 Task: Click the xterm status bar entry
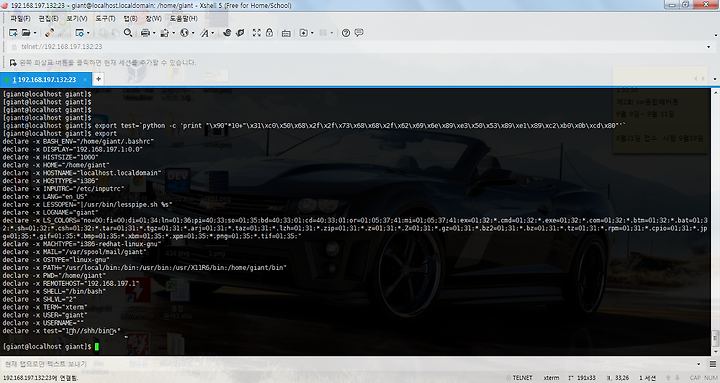pyautogui.click(x=551, y=378)
